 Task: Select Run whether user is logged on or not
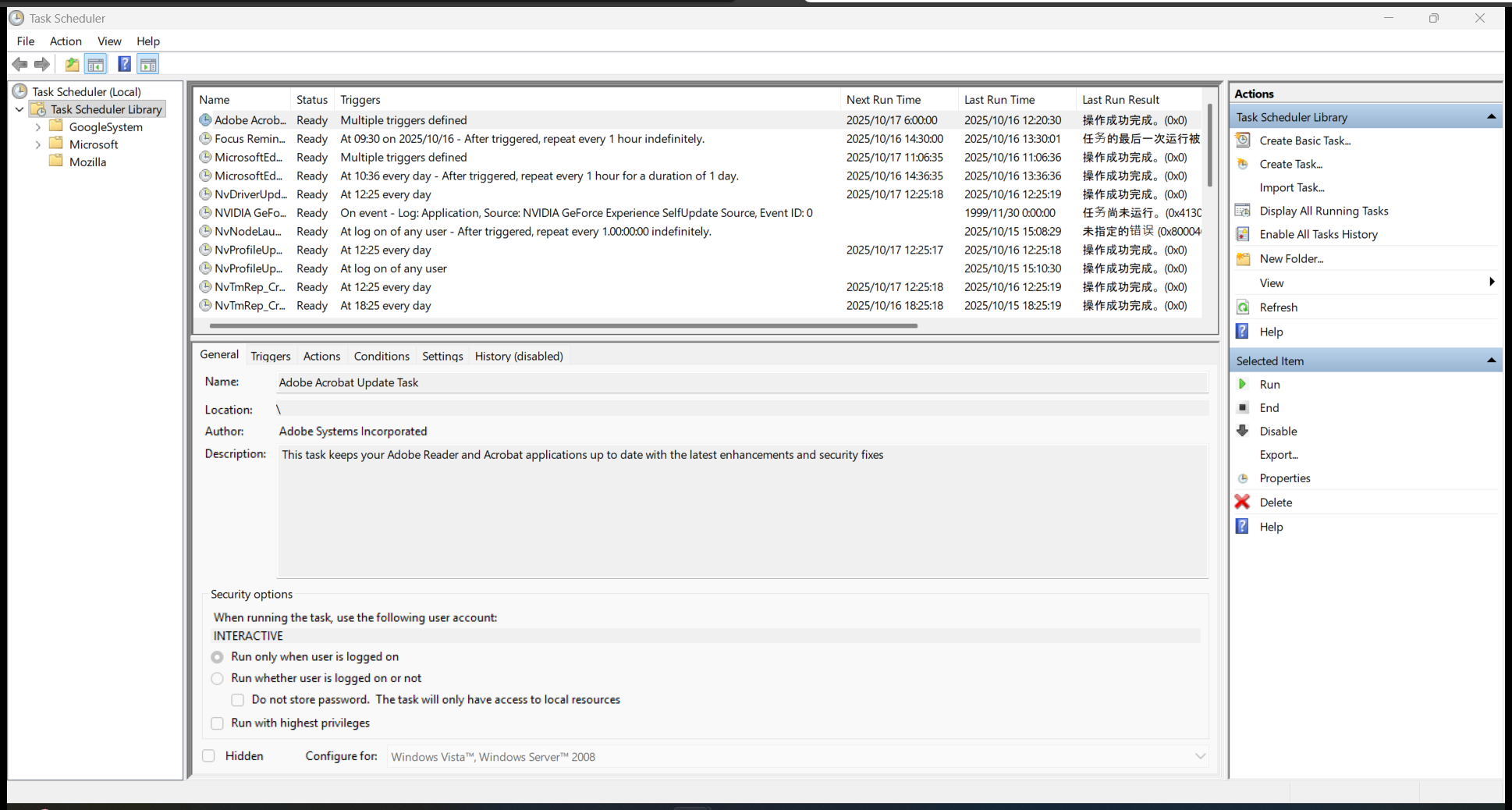coord(217,678)
